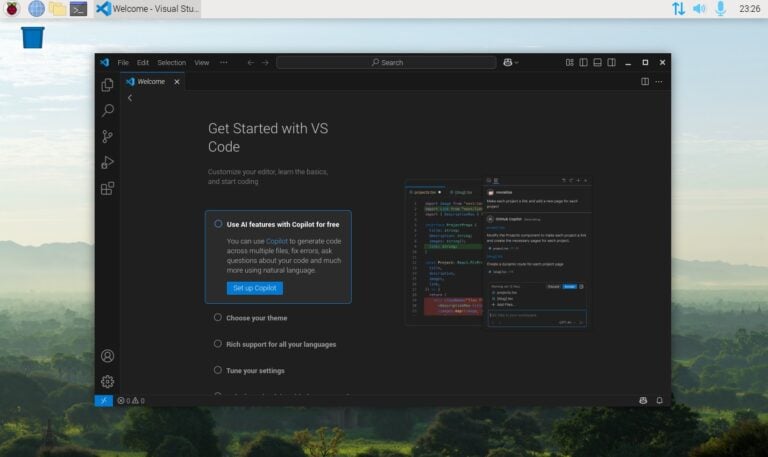Open the Copilot hyperlink in description

[x=277, y=241]
